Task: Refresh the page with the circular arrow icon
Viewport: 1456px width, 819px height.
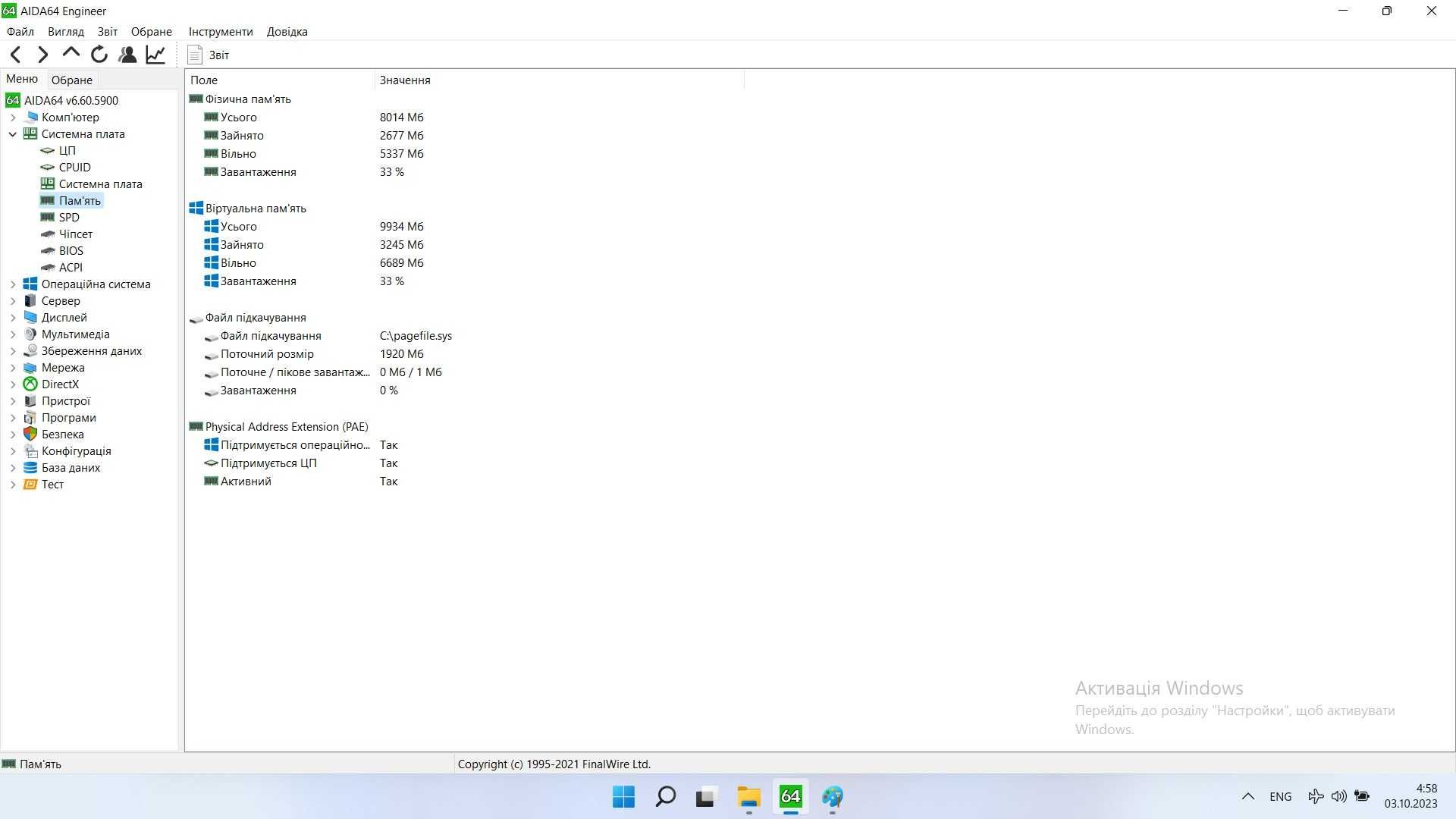Action: pyautogui.click(x=99, y=55)
